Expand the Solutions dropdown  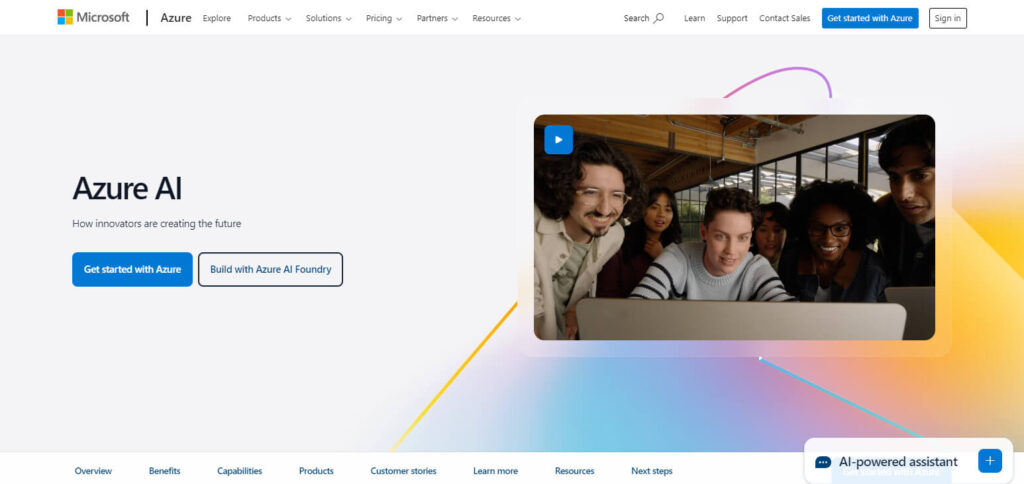coord(328,18)
